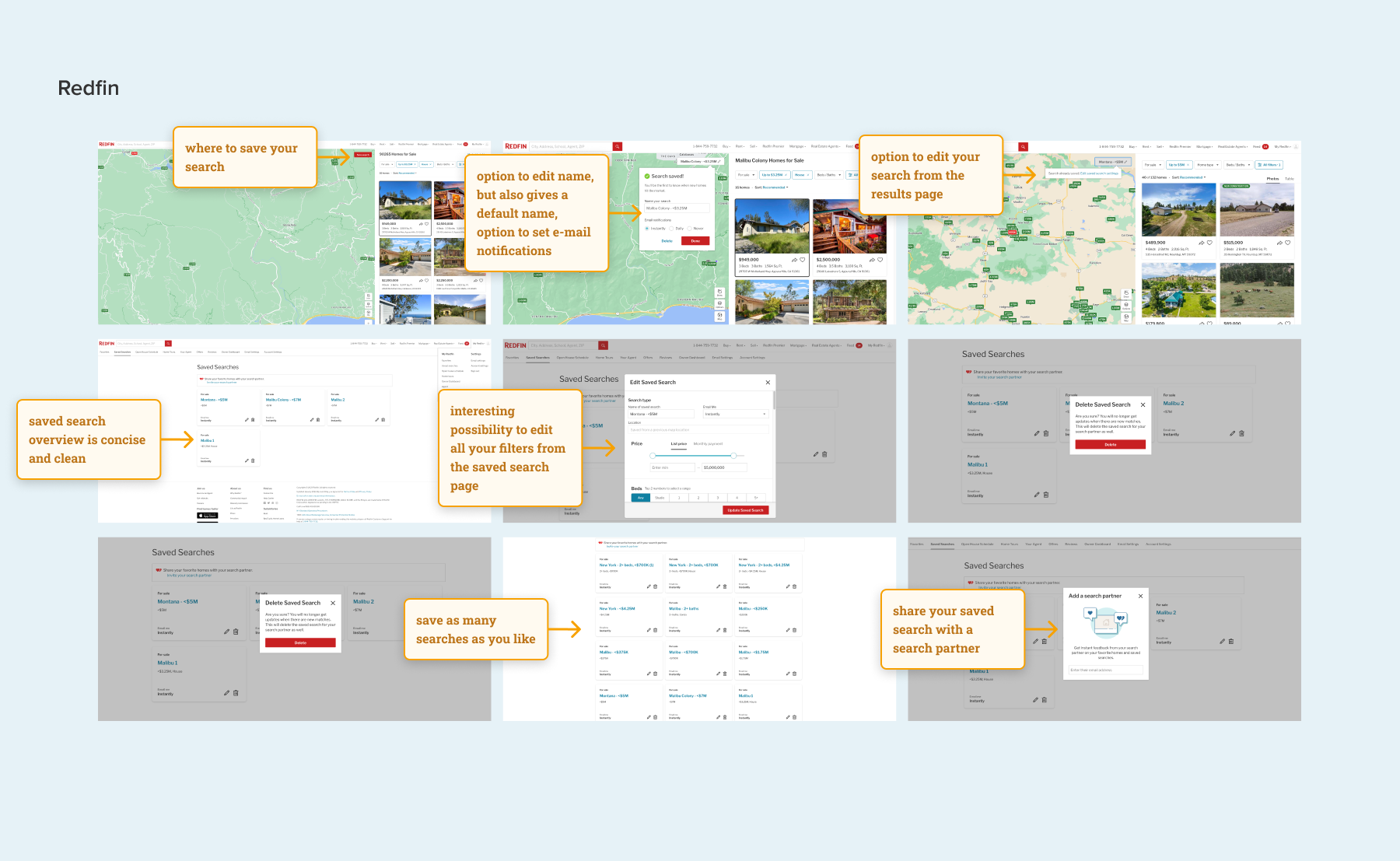The image size is (1400, 861).
Task: Open the Beds / Baths dropdown on Malibu Colony results
Action: (828, 175)
